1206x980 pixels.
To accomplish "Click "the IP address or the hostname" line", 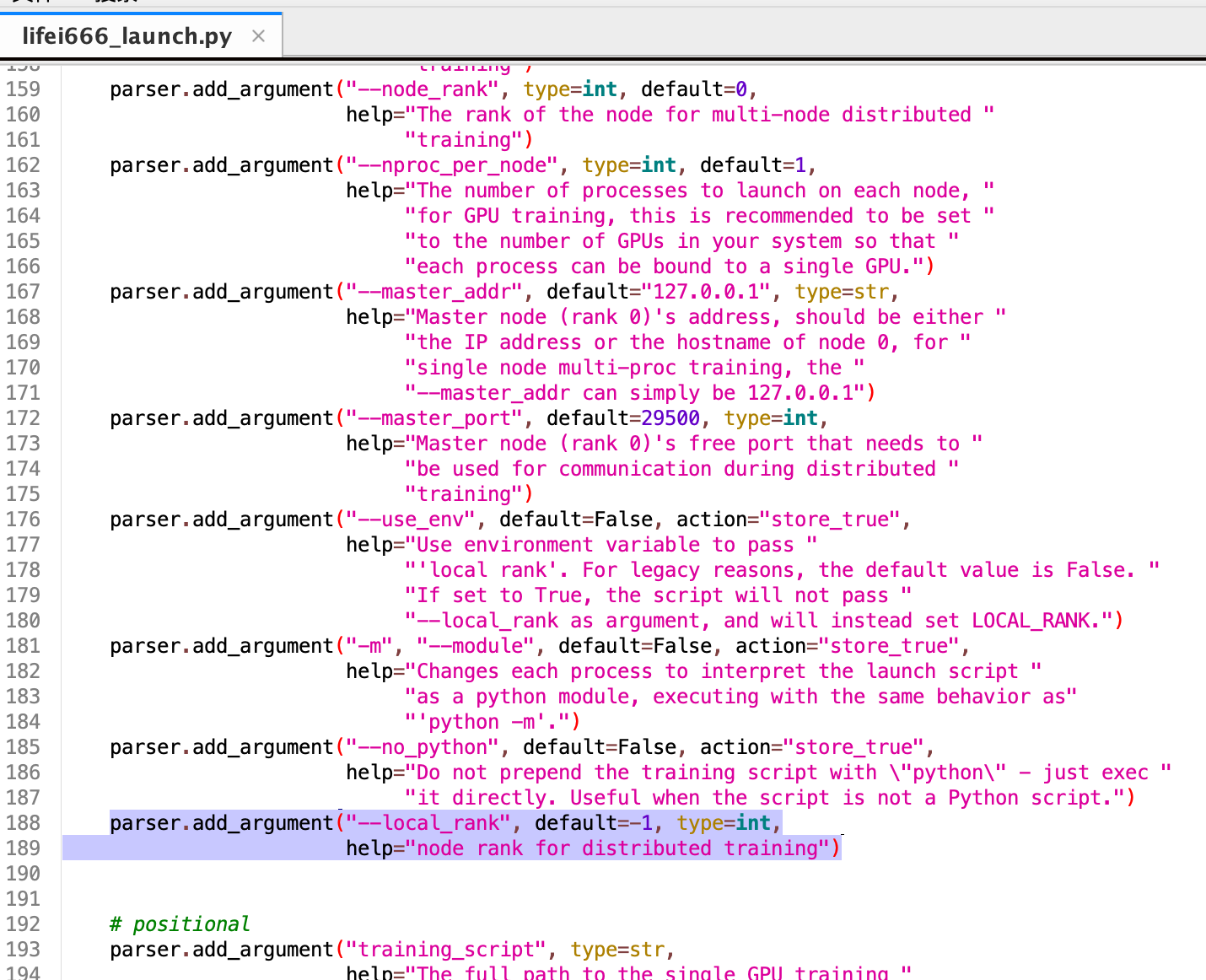I will [x=688, y=342].
